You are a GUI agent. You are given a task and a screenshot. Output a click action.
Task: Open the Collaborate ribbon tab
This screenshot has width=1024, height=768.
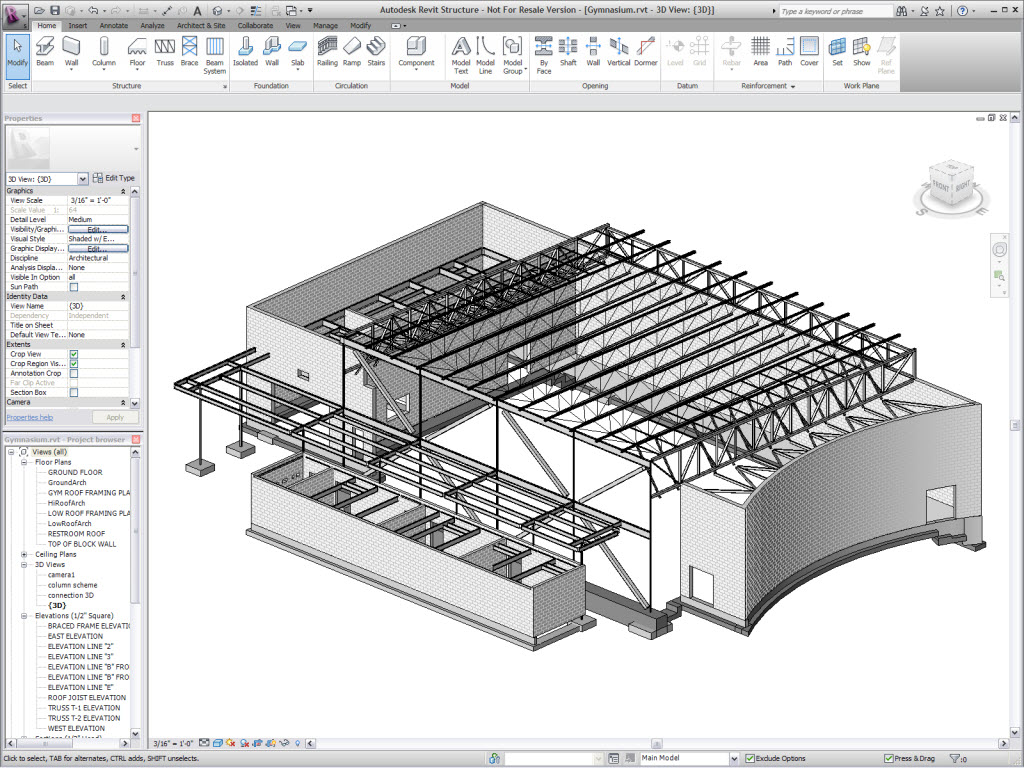(255, 25)
